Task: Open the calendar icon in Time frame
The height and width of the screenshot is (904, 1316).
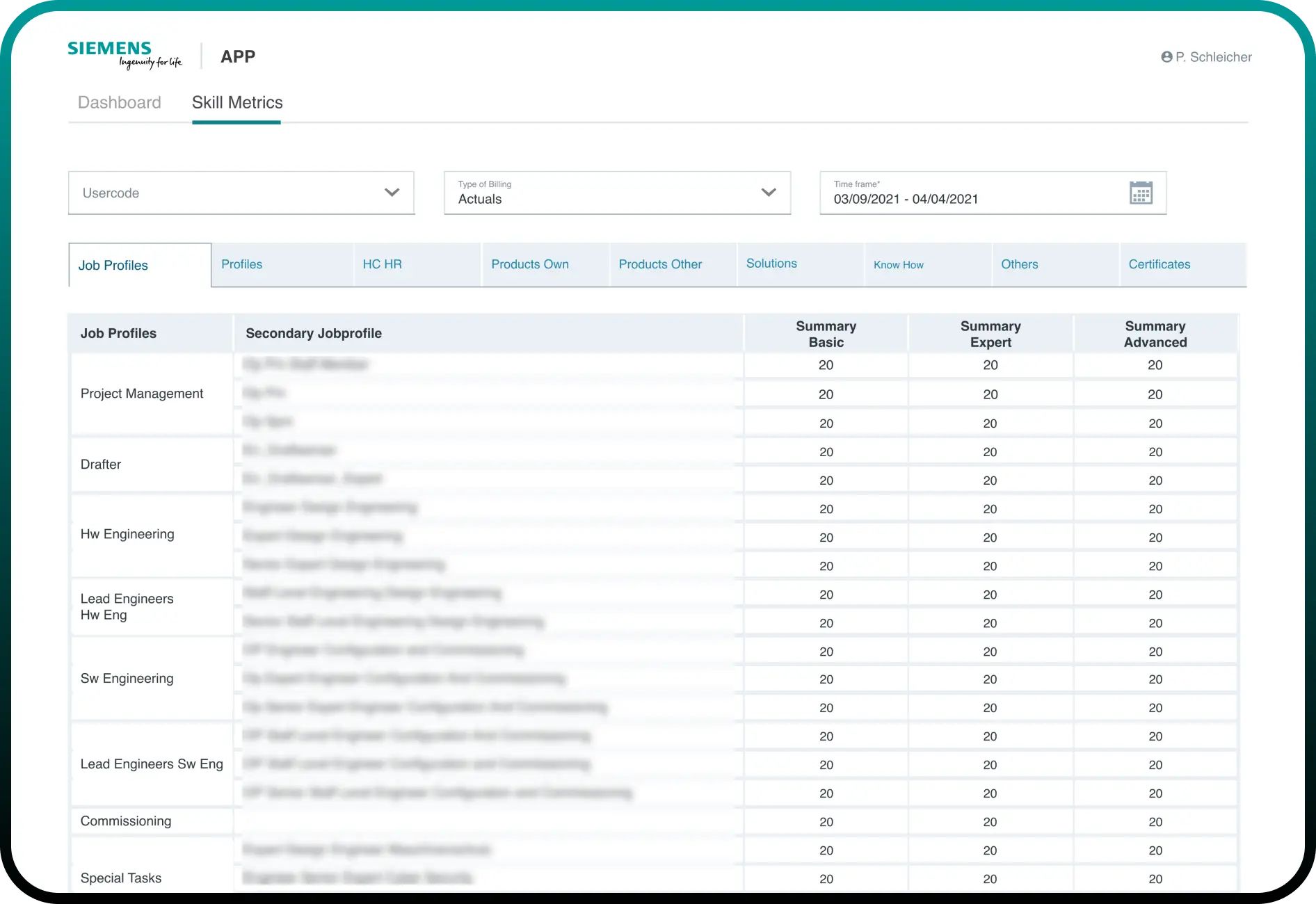Action: coord(1141,193)
